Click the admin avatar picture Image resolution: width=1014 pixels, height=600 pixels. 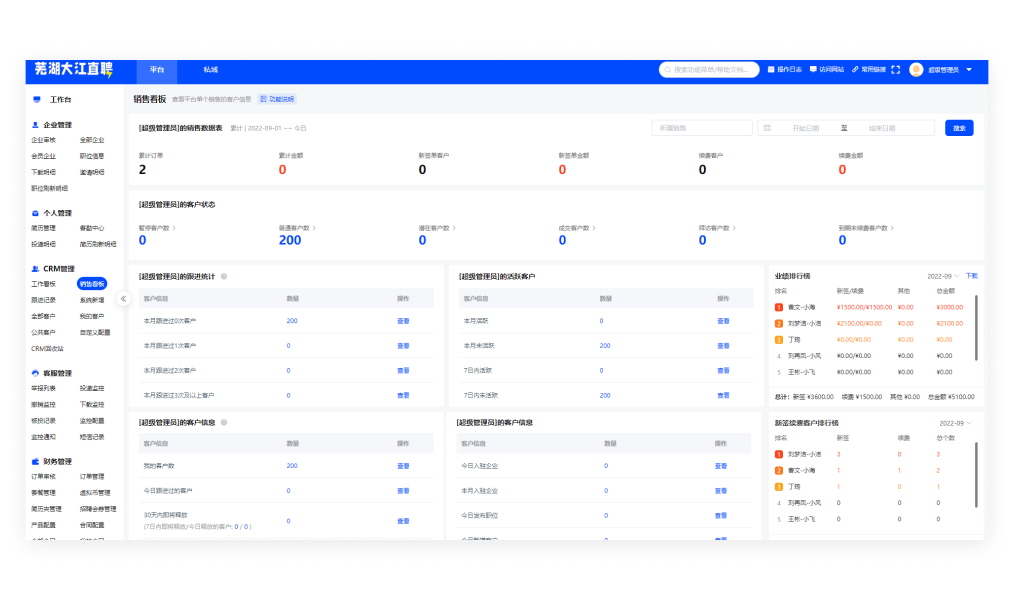(916, 70)
